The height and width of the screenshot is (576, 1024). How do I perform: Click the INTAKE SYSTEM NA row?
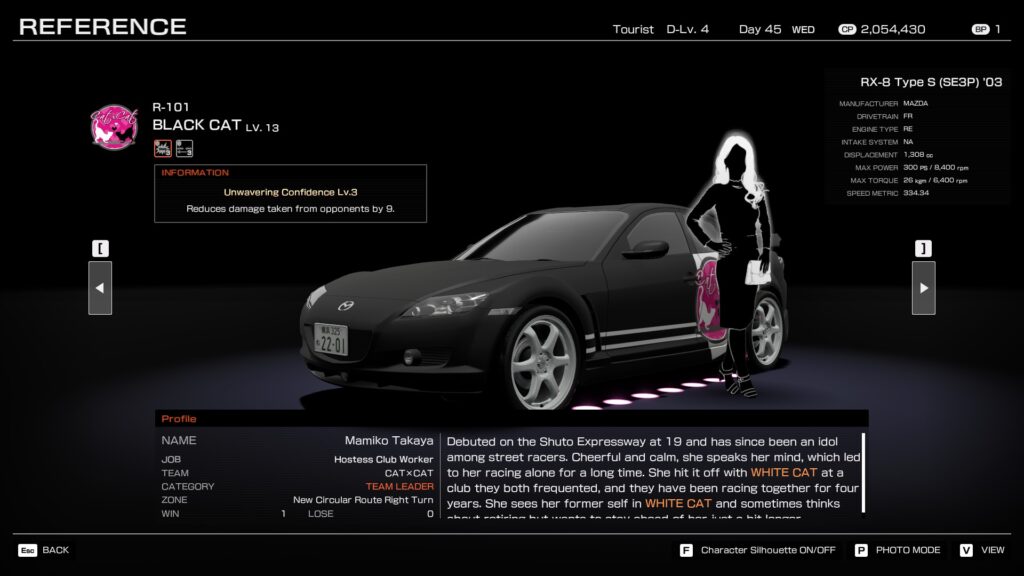tap(877, 142)
